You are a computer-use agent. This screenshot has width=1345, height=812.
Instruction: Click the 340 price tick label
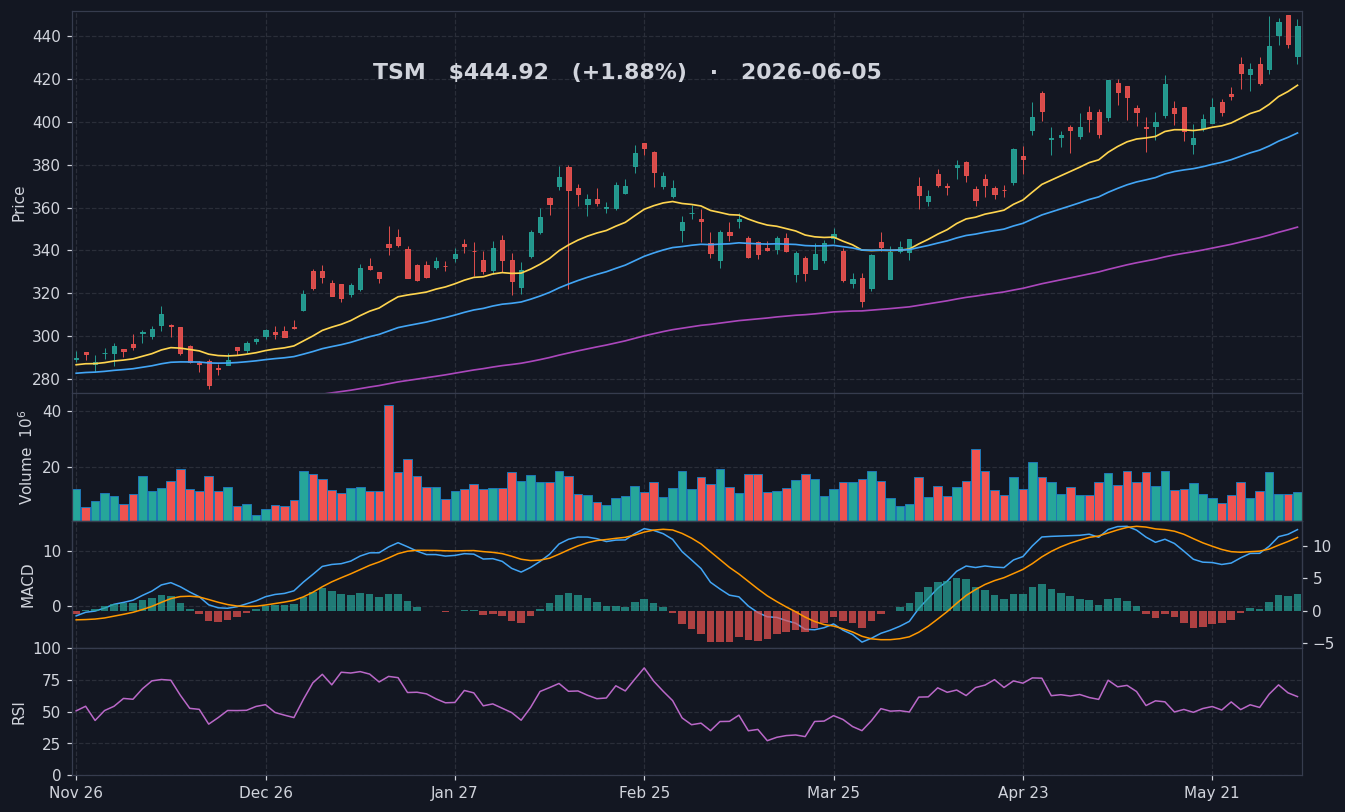tap(47, 251)
